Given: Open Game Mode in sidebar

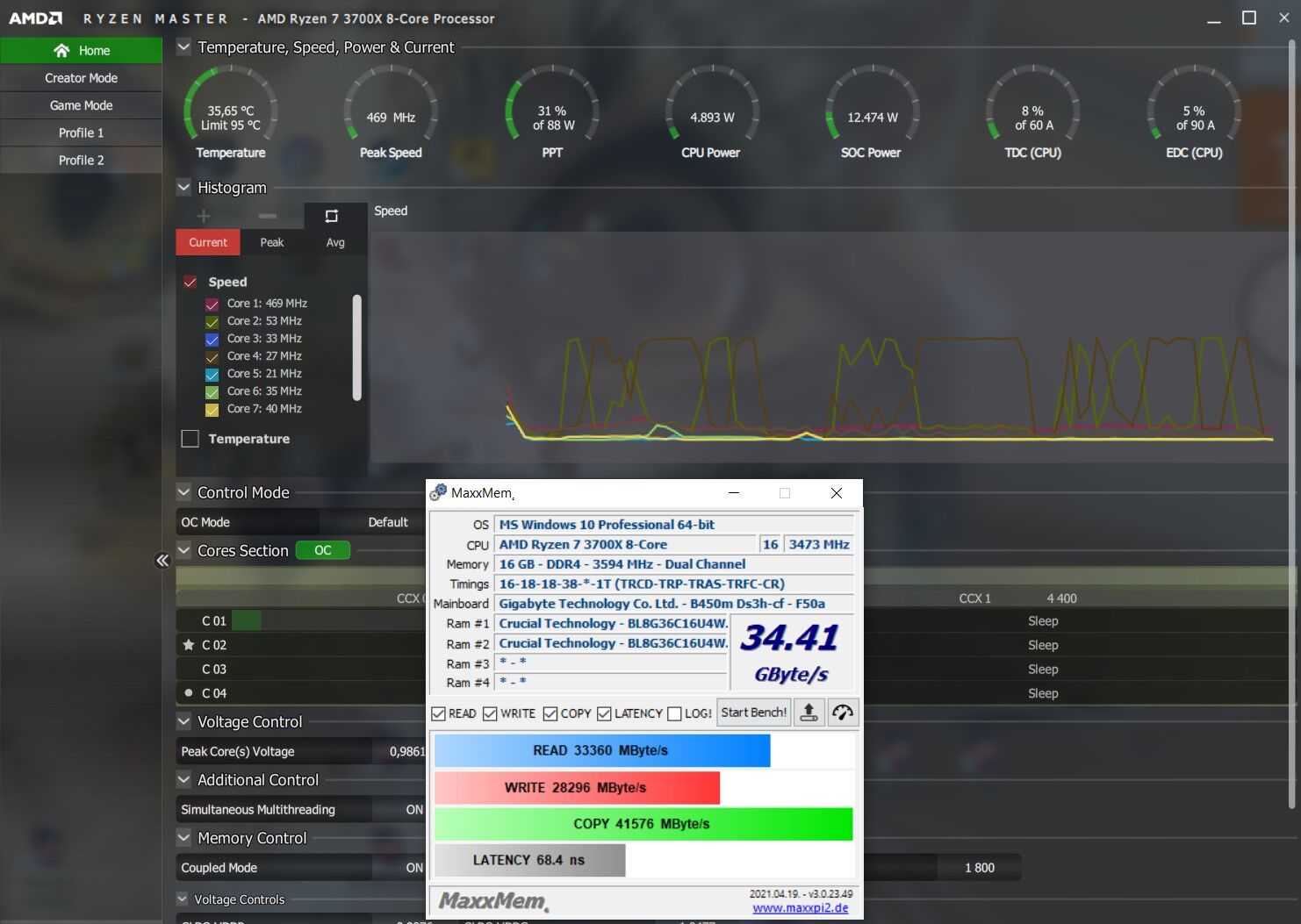Looking at the screenshot, I should 81,105.
